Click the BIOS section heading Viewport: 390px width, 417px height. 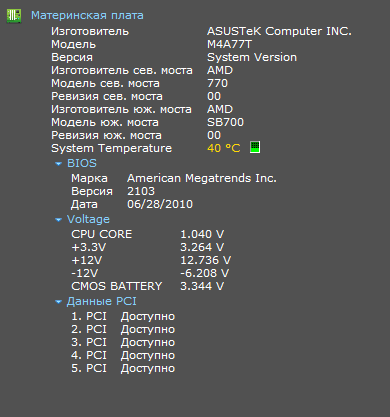click(82, 163)
